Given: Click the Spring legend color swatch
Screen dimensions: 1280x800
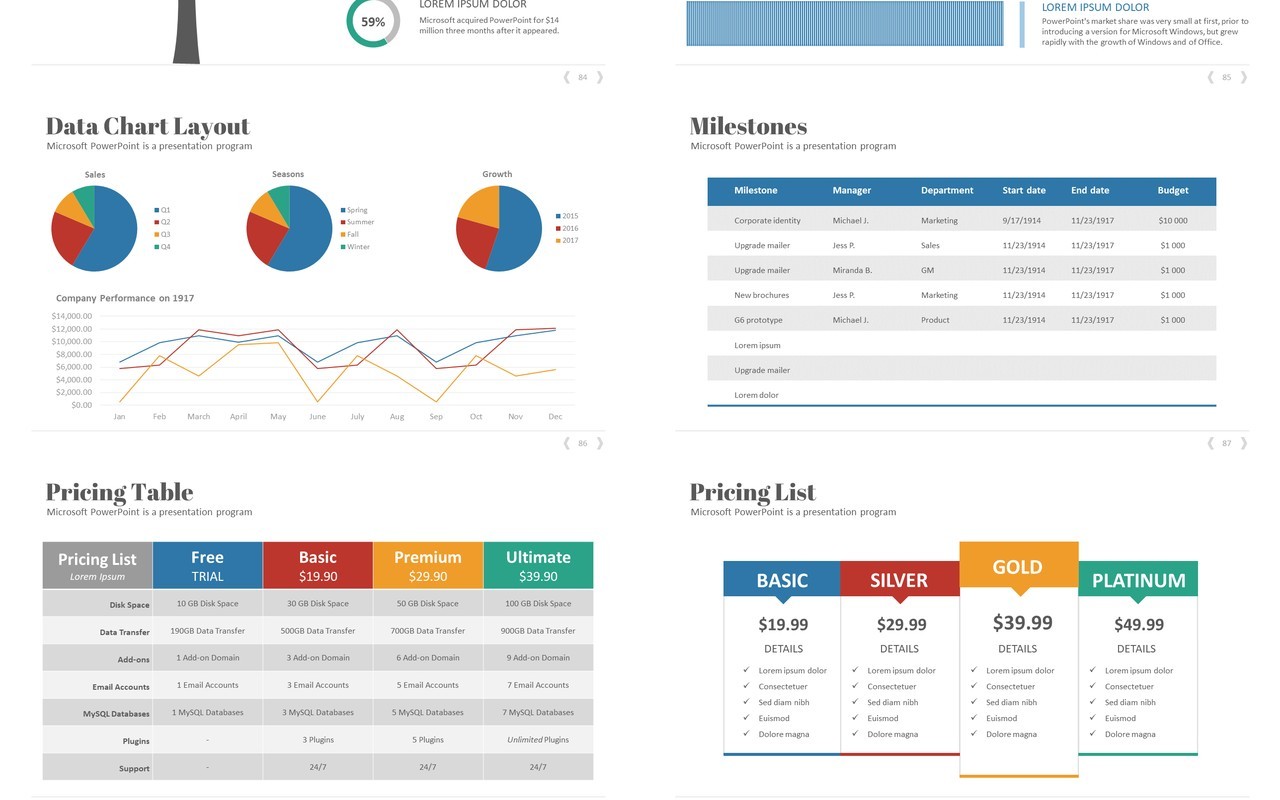Looking at the screenshot, I should (343, 210).
